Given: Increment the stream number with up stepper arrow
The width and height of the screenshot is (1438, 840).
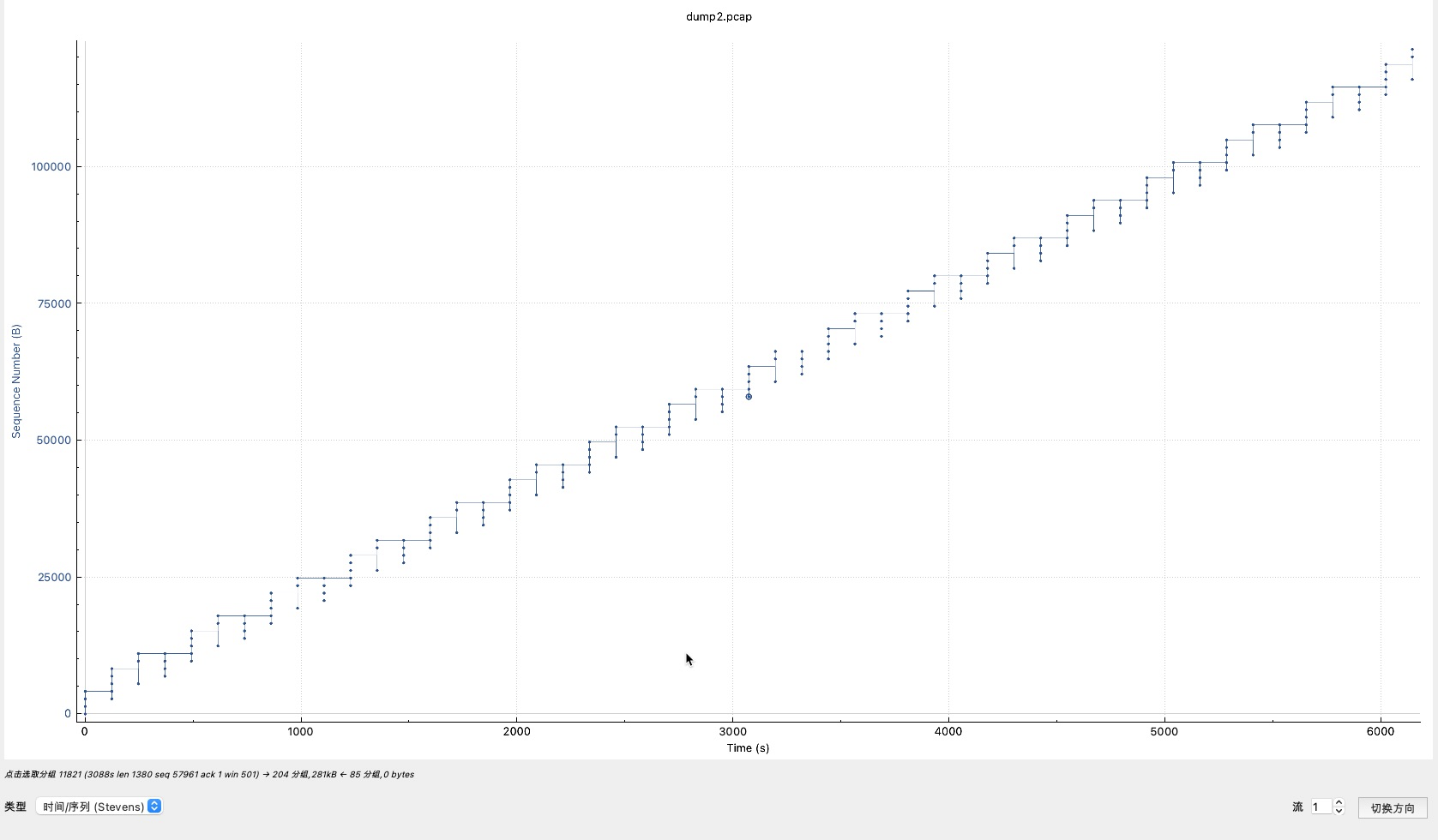Looking at the screenshot, I should [x=1339, y=802].
